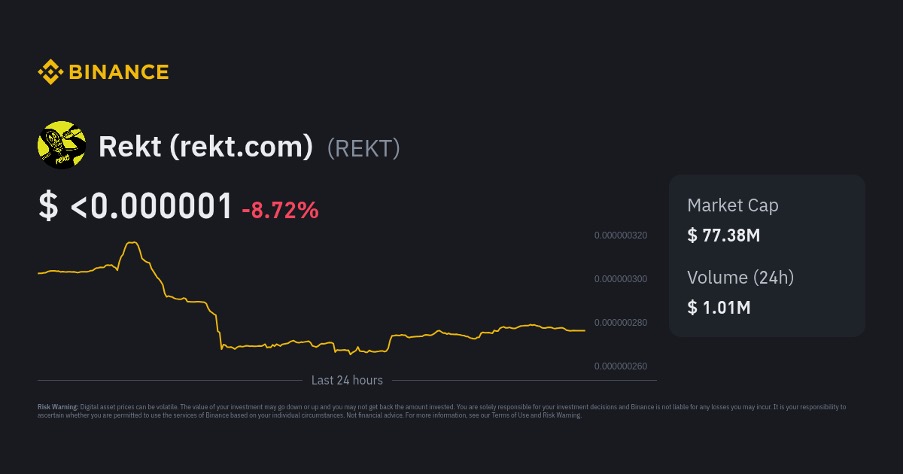This screenshot has width=904, height=474.
Task: Click the 0.000000260 y-axis label
Action: (x=620, y=366)
